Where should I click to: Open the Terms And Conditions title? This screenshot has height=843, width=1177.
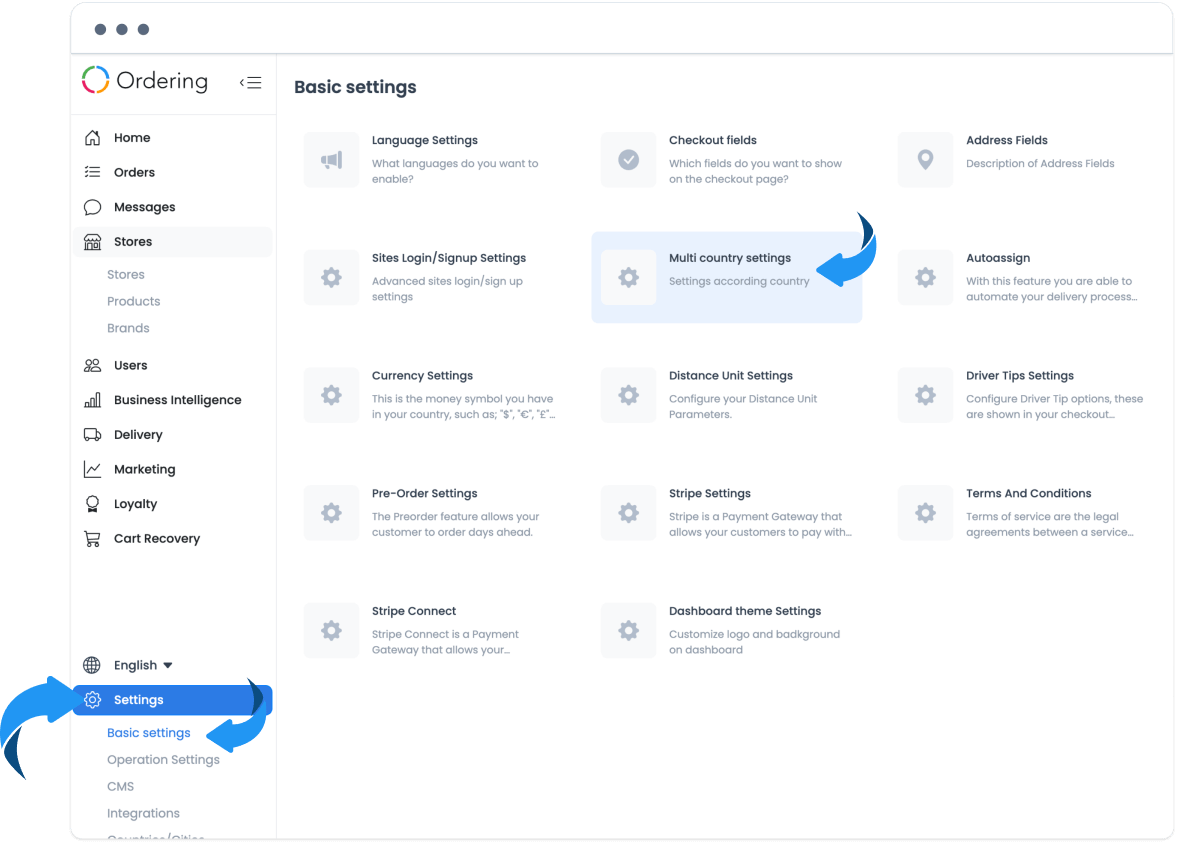pyautogui.click(x=1029, y=494)
